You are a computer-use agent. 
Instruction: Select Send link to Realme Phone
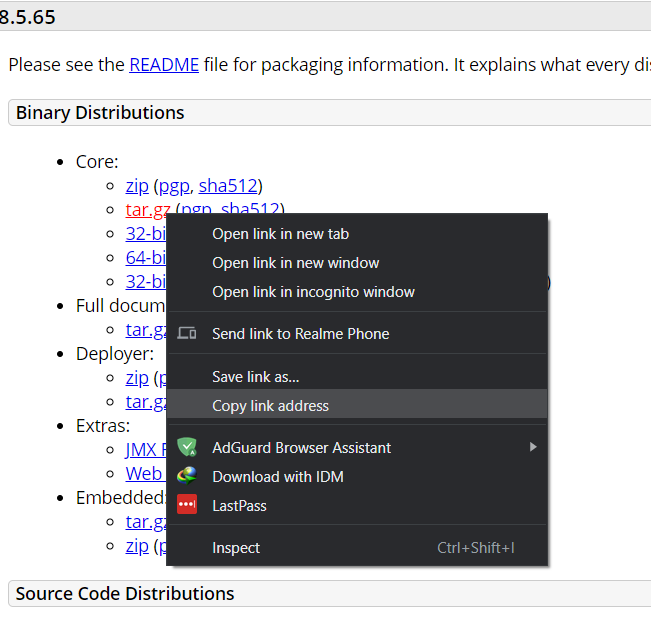(x=300, y=334)
